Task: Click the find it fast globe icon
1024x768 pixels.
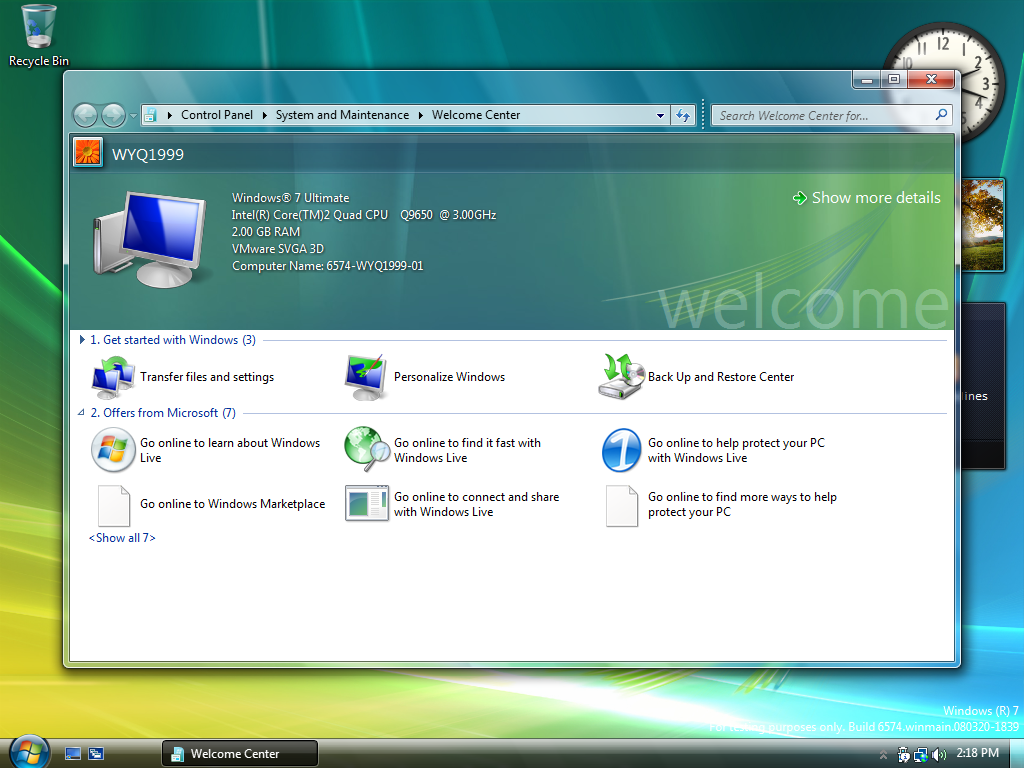Action: (x=367, y=450)
